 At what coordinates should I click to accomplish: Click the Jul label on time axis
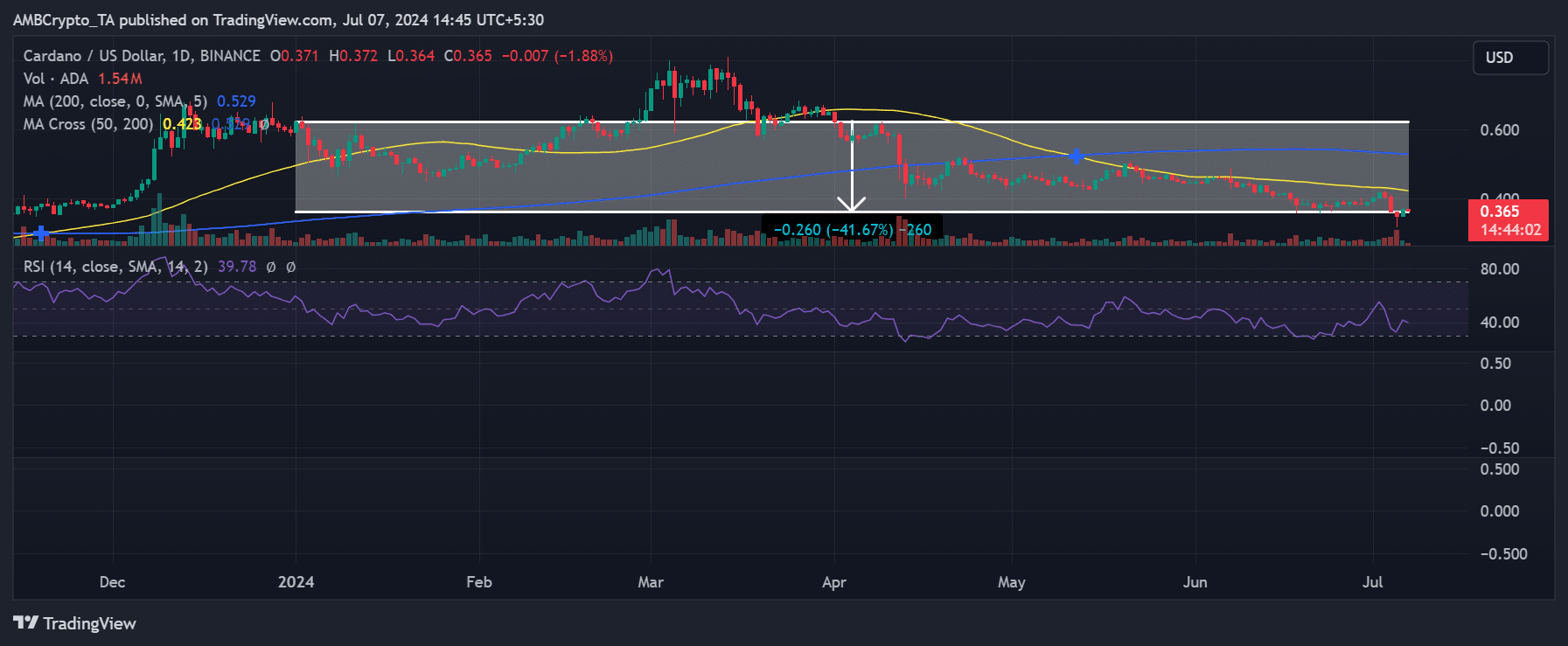click(1373, 582)
